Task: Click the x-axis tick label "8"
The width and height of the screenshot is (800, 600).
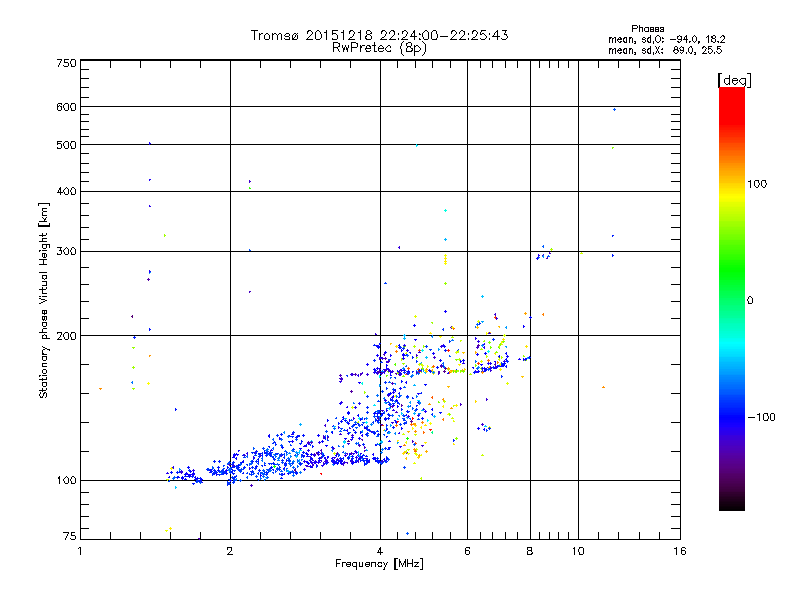Action: pos(530,551)
